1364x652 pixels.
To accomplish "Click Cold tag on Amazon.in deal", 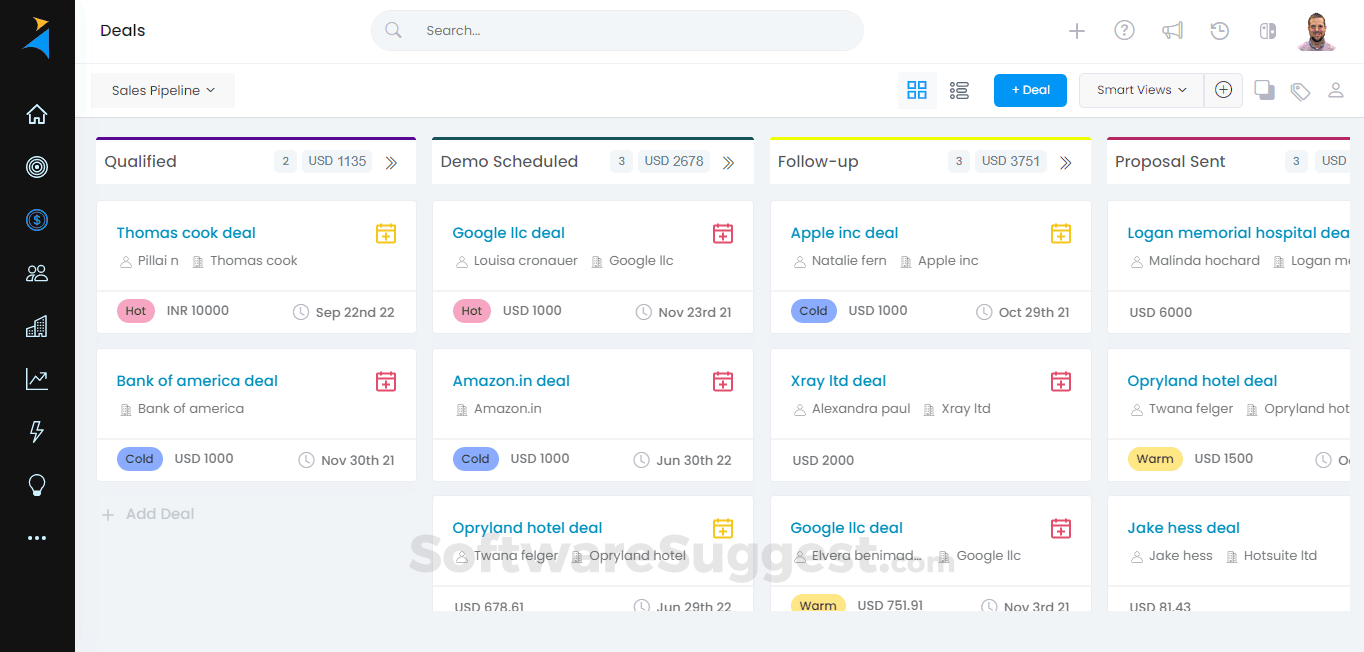I will [x=475, y=459].
